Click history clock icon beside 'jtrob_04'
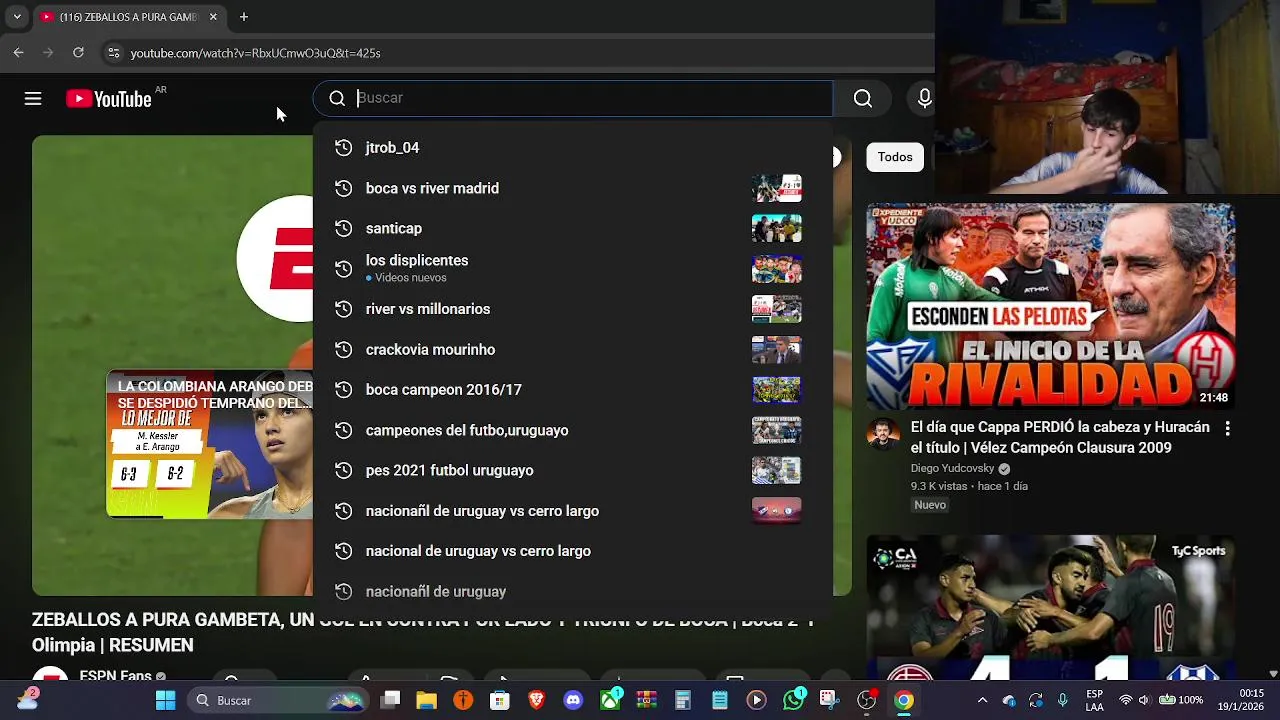 (343, 148)
